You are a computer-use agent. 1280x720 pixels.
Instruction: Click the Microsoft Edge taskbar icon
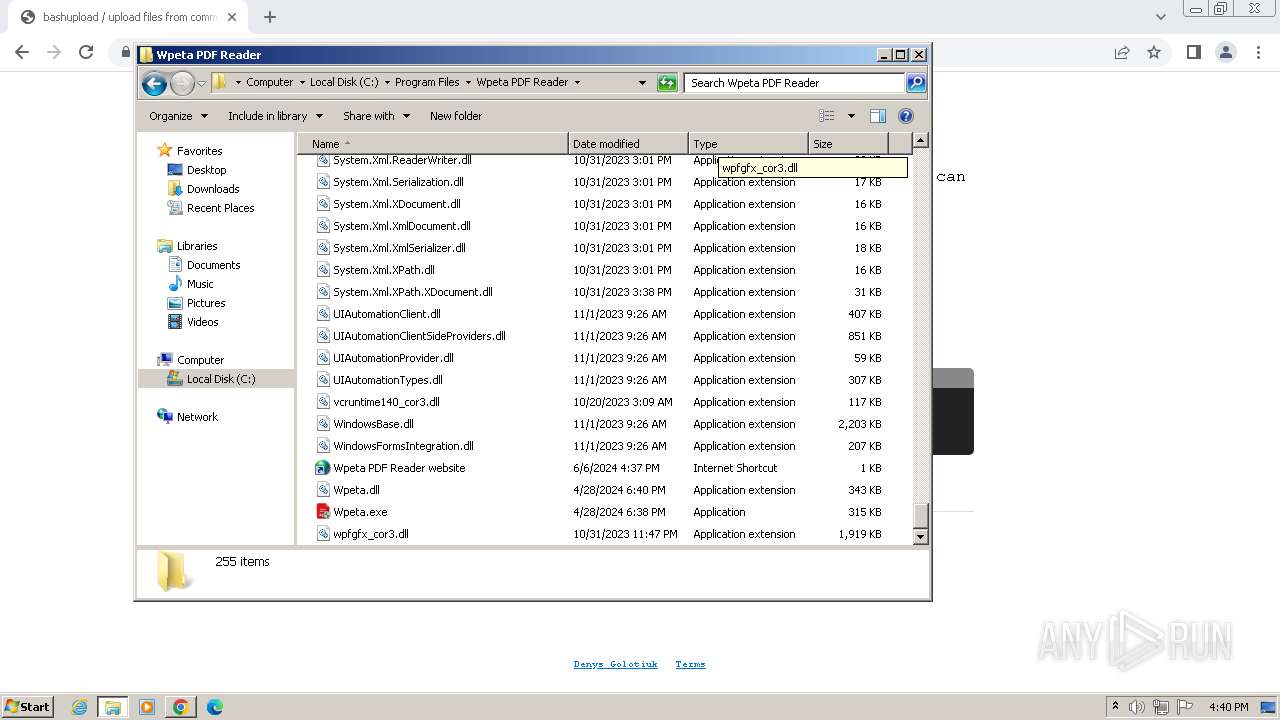tap(215, 707)
